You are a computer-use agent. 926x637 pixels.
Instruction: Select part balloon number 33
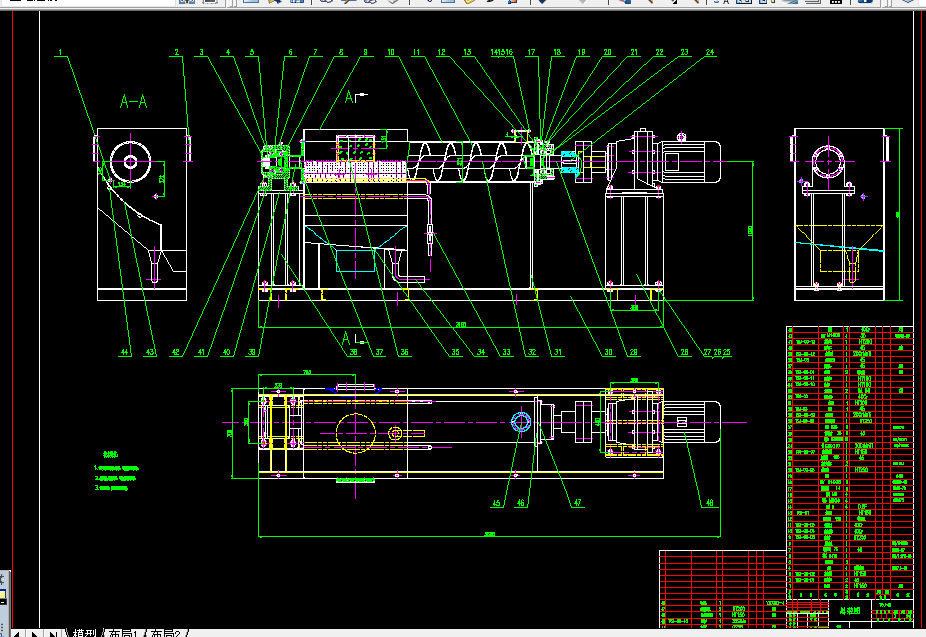(506, 352)
